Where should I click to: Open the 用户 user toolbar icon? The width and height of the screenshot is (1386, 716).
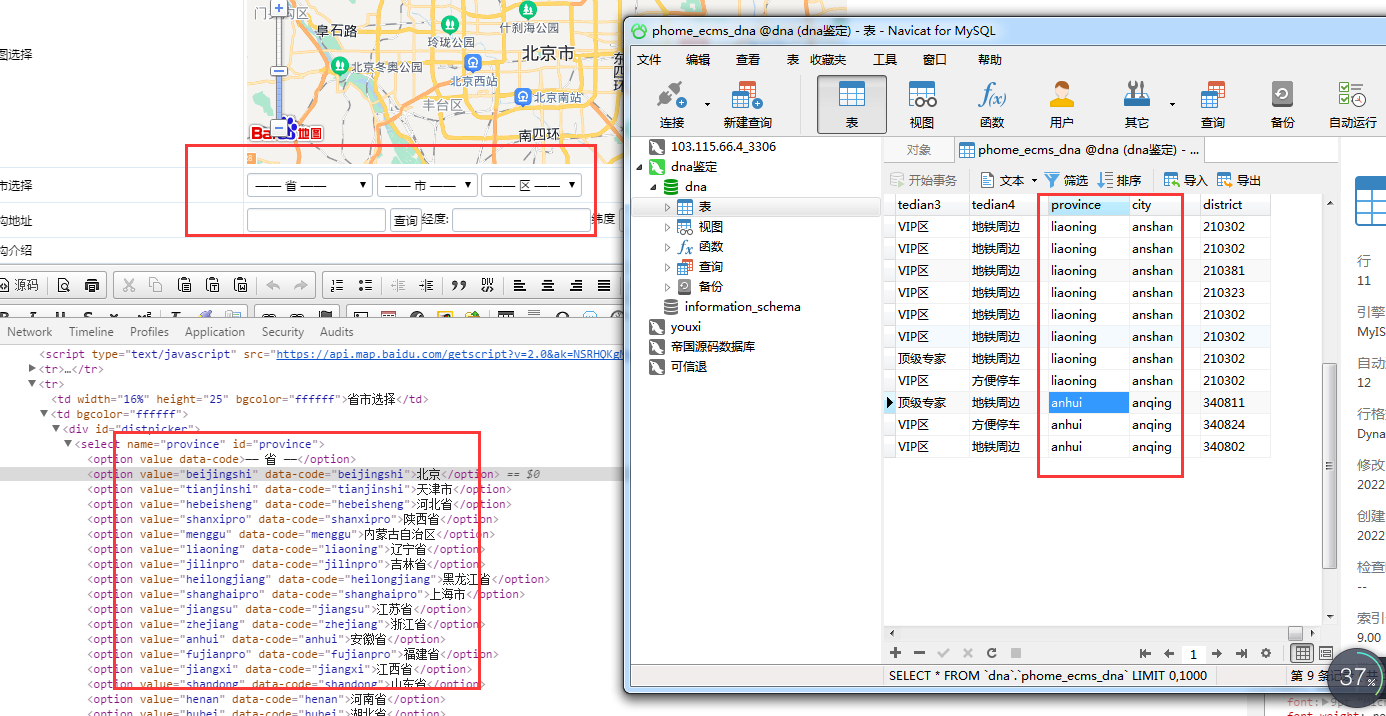coord(1061,104)
